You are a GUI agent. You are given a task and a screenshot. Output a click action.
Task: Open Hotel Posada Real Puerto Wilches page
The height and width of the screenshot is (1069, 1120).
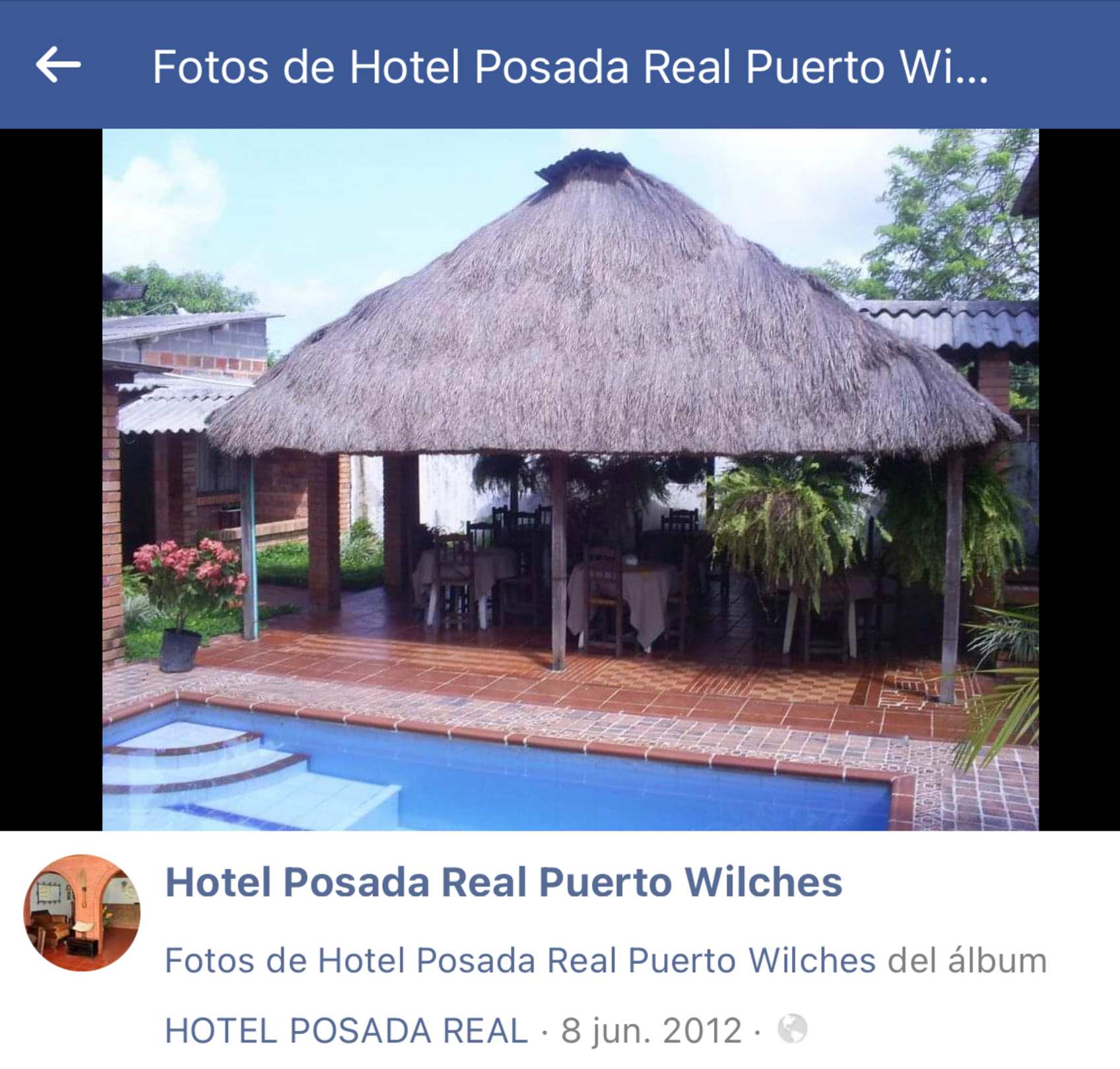504,882
